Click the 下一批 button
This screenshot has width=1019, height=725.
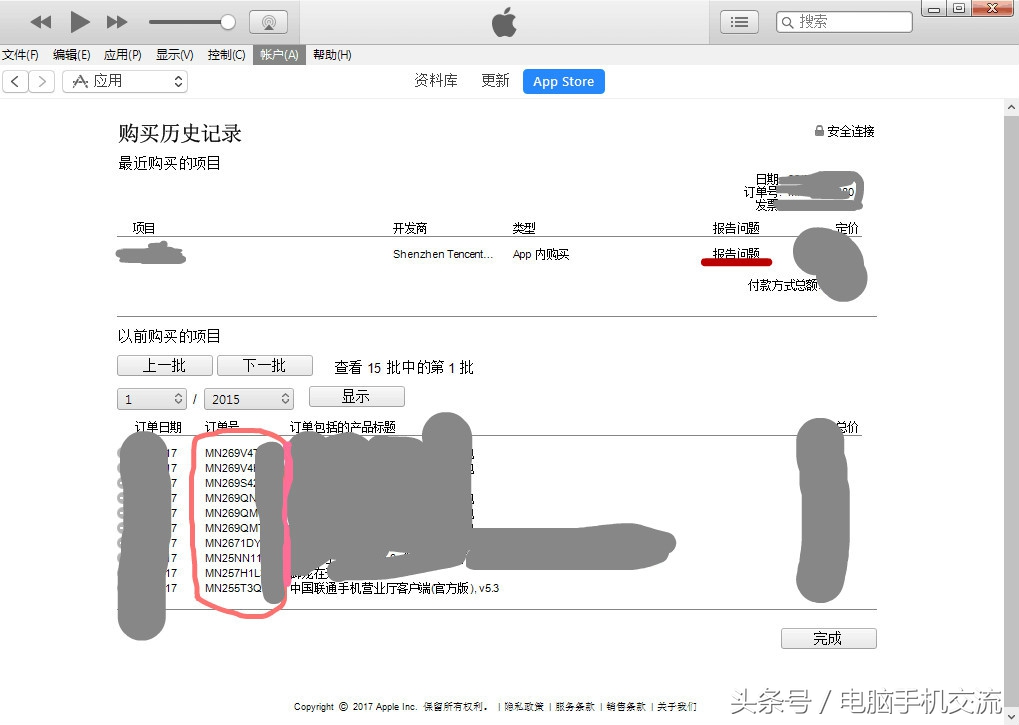pos(263,365)
